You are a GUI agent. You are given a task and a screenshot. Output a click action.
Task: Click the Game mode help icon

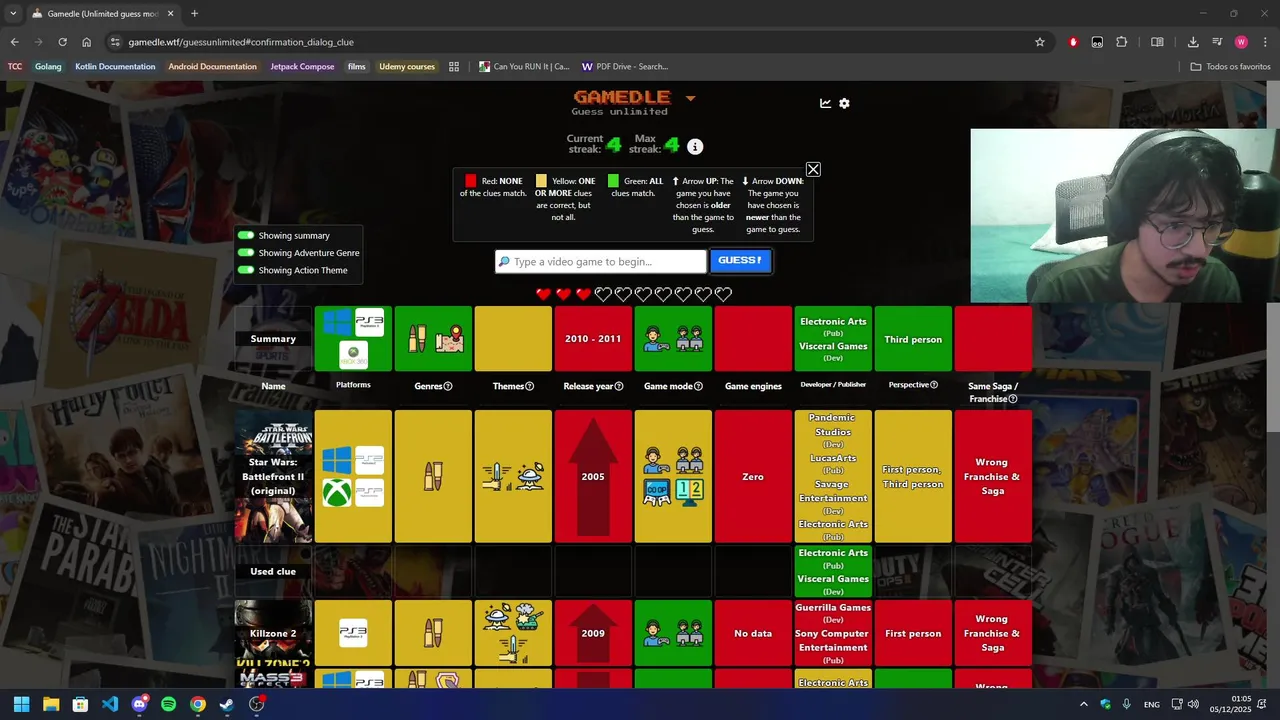tap(698, 386)
